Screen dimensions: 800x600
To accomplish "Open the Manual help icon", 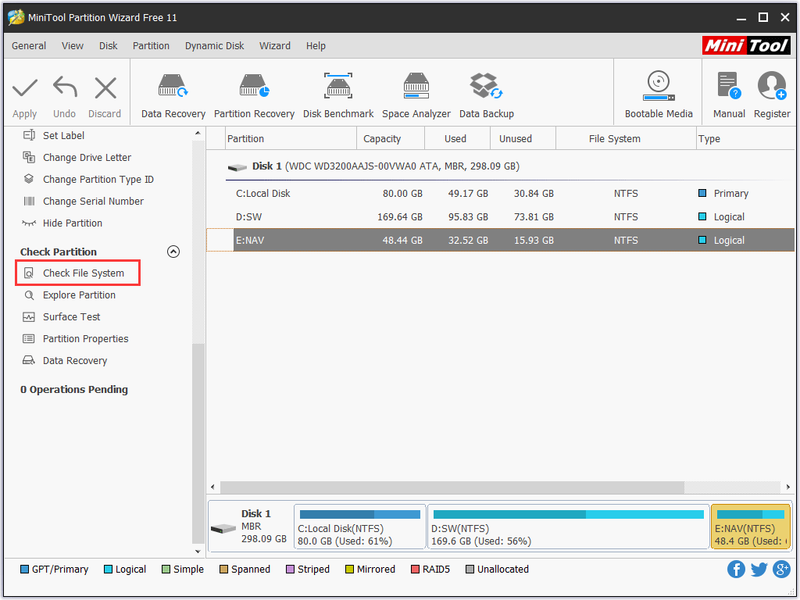I will 729,95.
